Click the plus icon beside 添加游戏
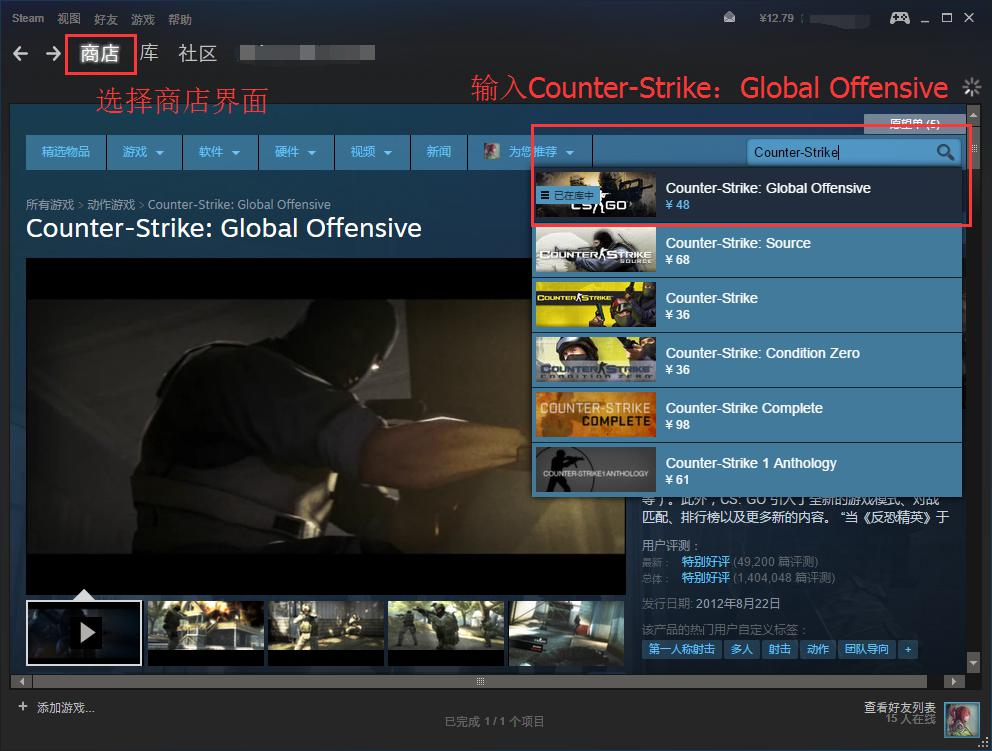 [x=23, y=706]
